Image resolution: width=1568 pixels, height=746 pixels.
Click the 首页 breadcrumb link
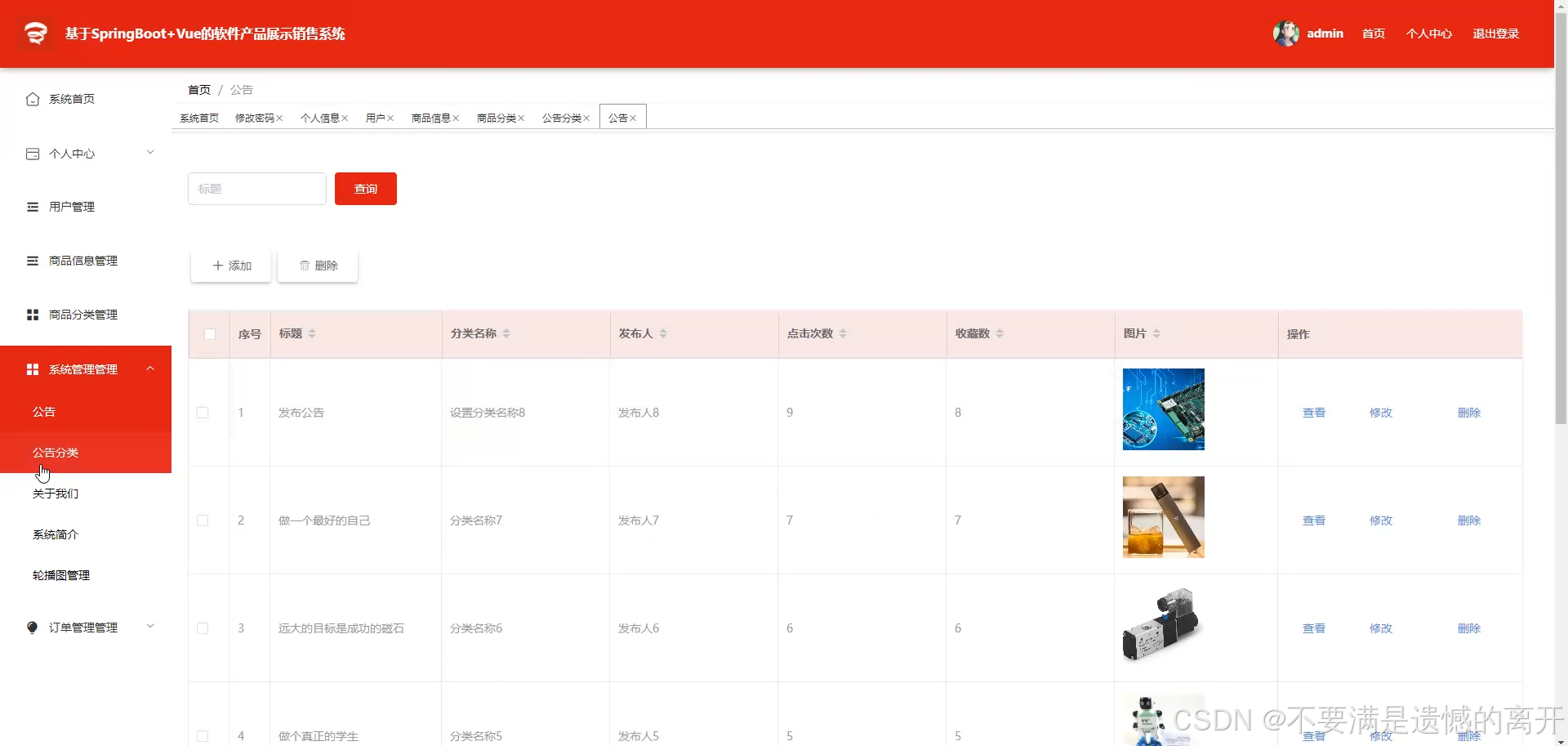(x=199, y=90)
